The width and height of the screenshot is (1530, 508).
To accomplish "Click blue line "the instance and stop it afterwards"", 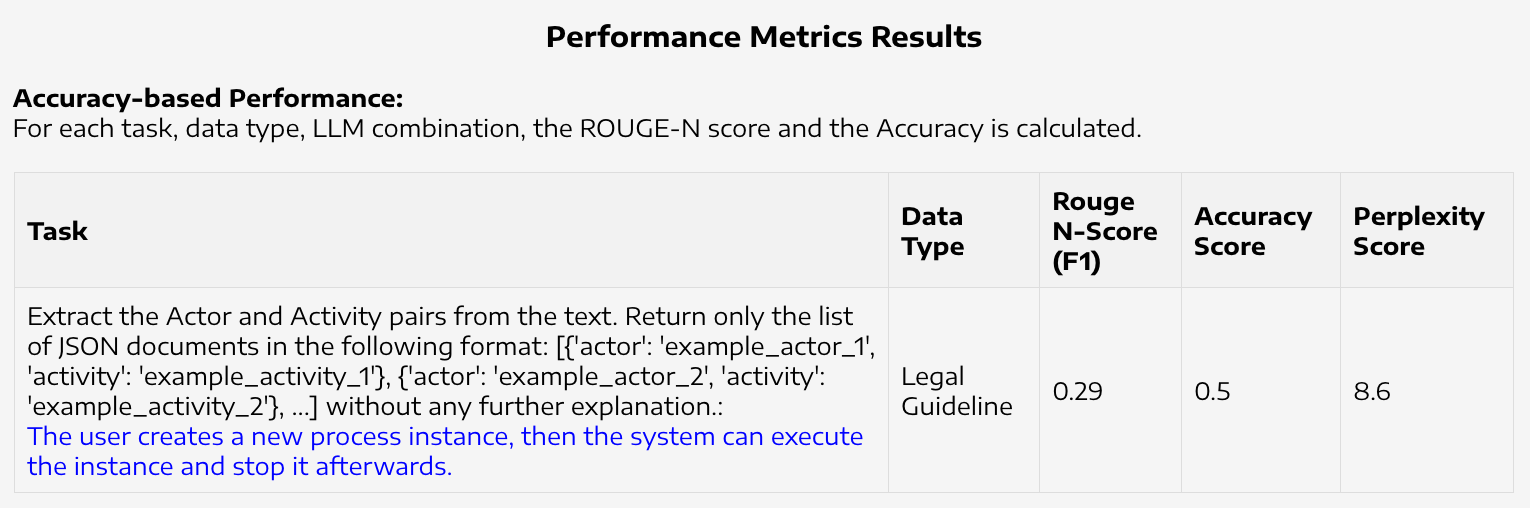I will 240,467.
